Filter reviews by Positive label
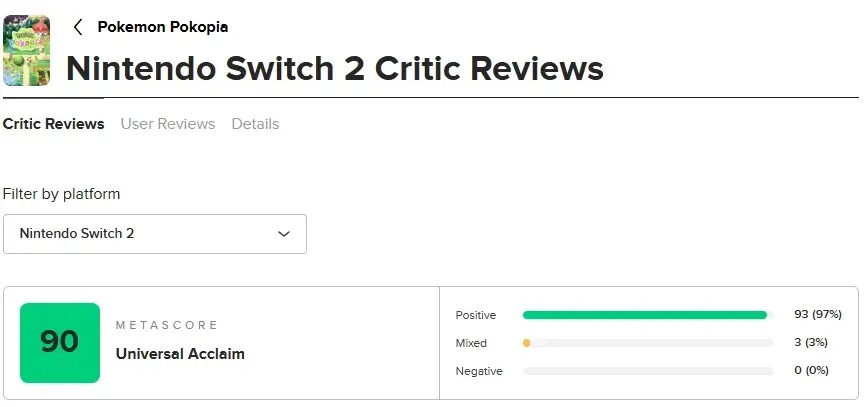Viewport: 865px width, 407px height. 476,315
